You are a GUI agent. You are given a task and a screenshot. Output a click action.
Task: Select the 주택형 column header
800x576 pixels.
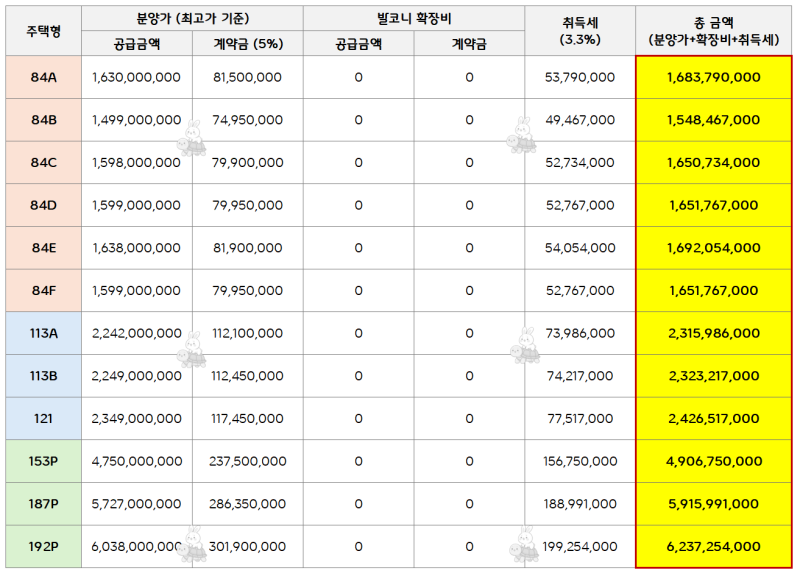[43, 31]
